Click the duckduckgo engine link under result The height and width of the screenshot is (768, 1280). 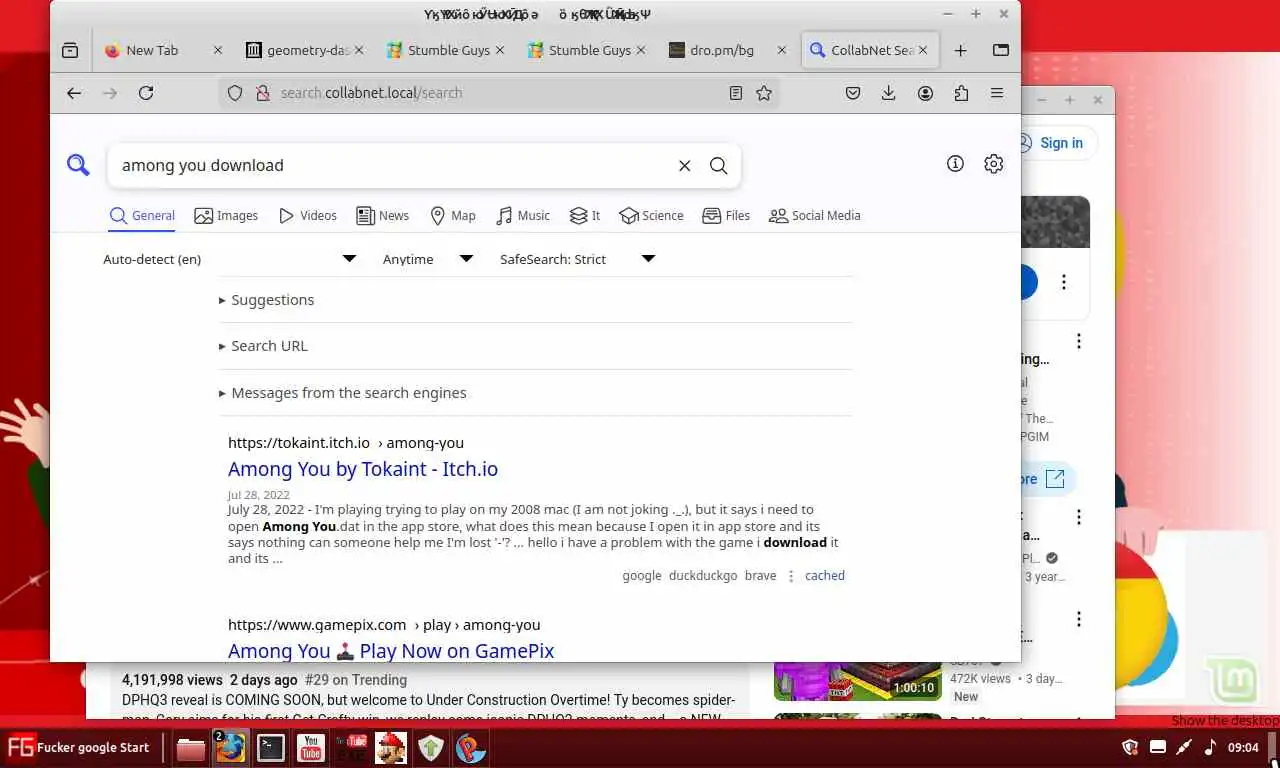[703, 576]
